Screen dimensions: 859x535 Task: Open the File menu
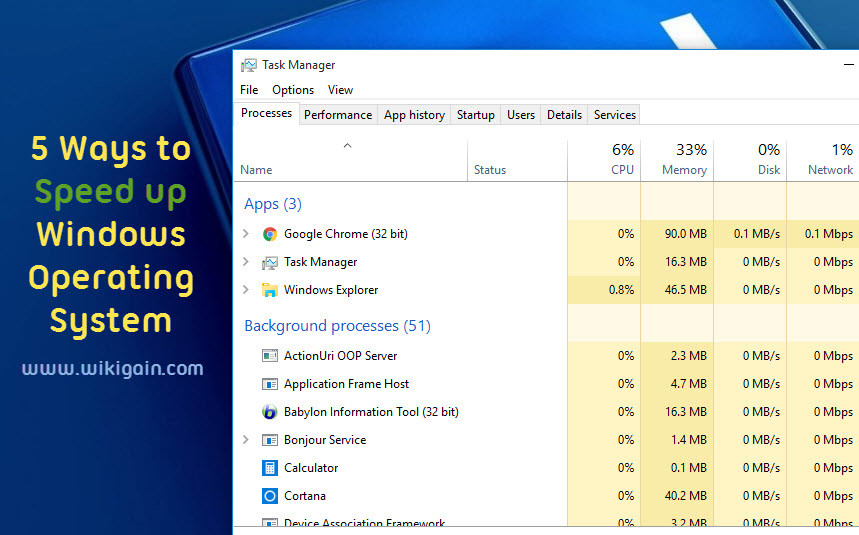pos(249,90)
